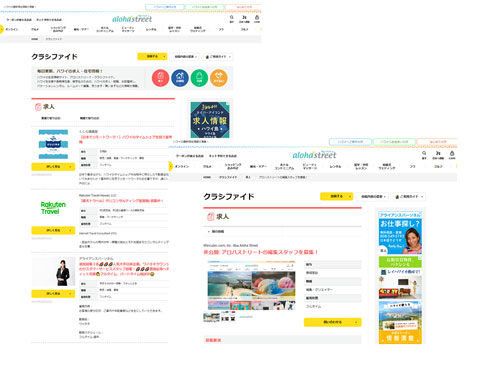Click the living room interior ad image
The image size is (494, 380).
tap(400, 284)
